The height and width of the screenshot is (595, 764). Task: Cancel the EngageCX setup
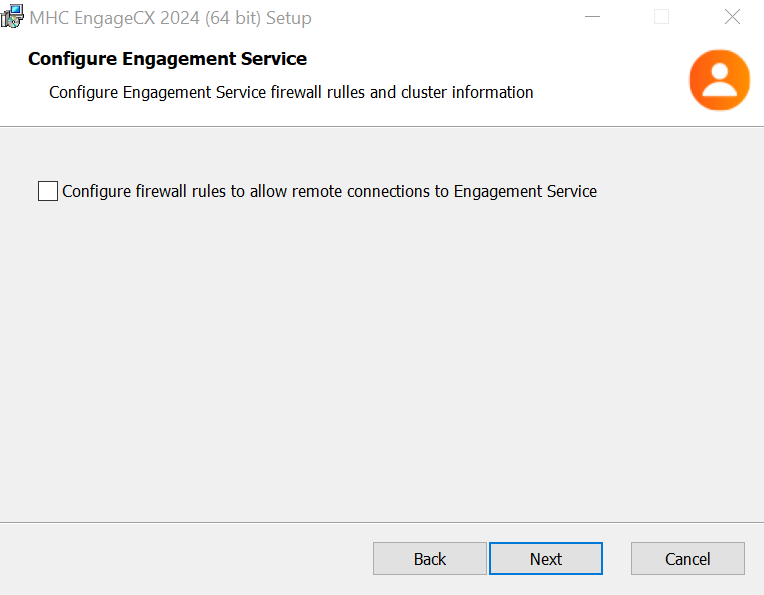point(688,558)
